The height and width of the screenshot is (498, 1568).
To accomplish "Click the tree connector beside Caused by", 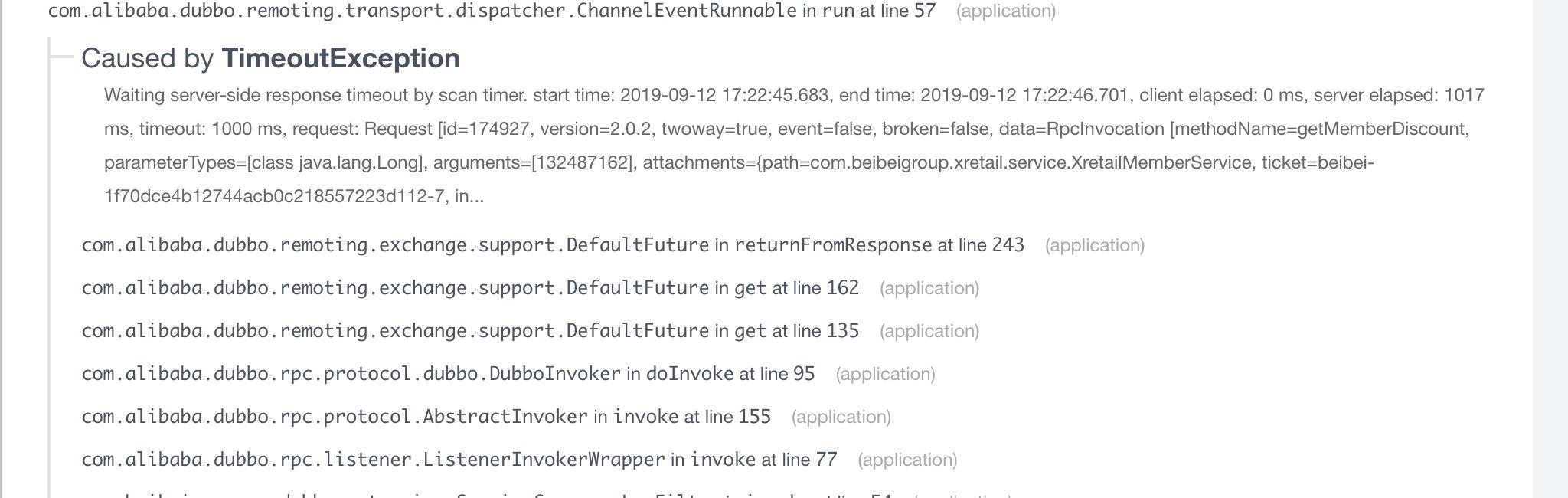I will coord(61,58).
